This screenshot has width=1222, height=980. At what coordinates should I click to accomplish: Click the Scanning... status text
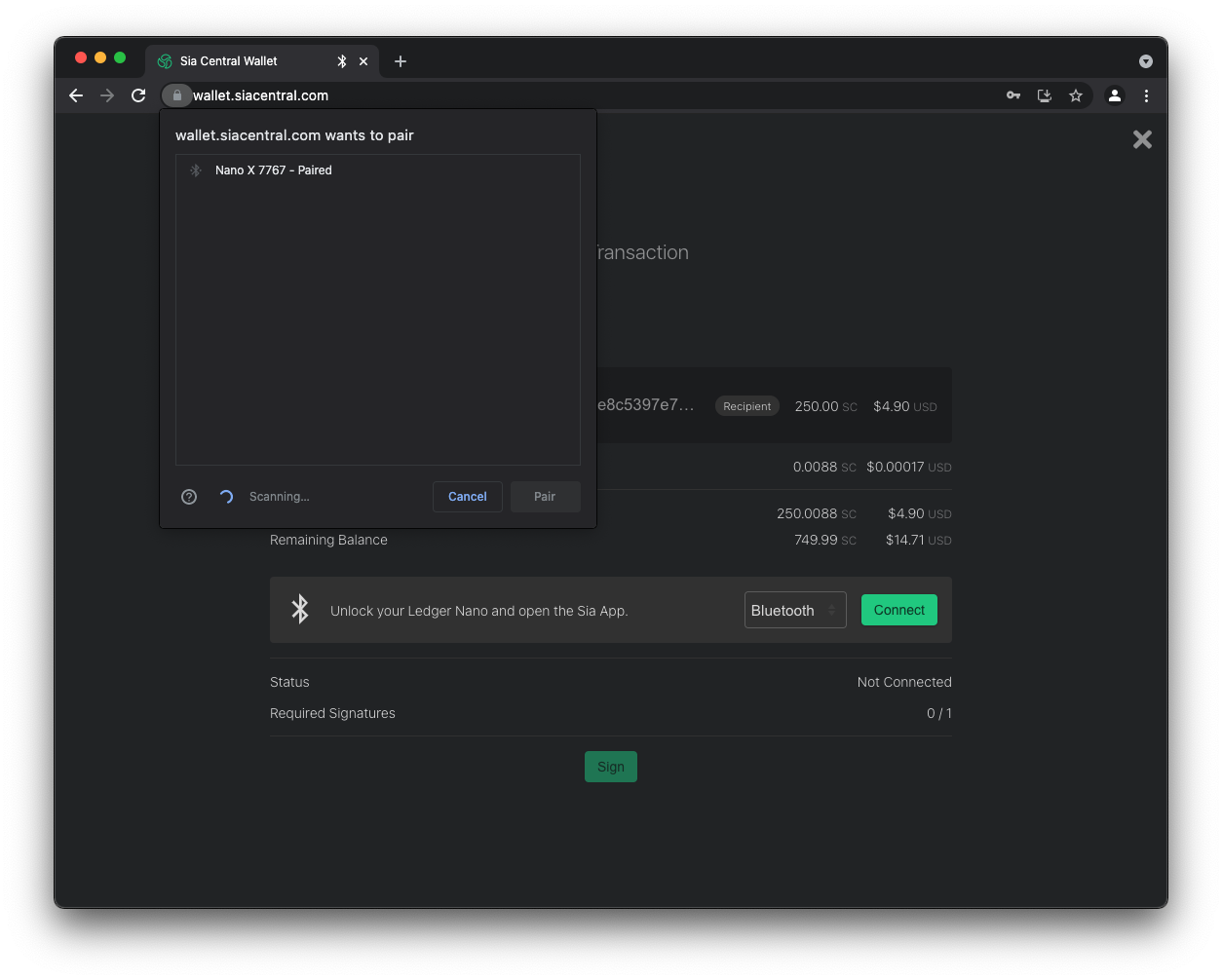click(x=280, y=497)
